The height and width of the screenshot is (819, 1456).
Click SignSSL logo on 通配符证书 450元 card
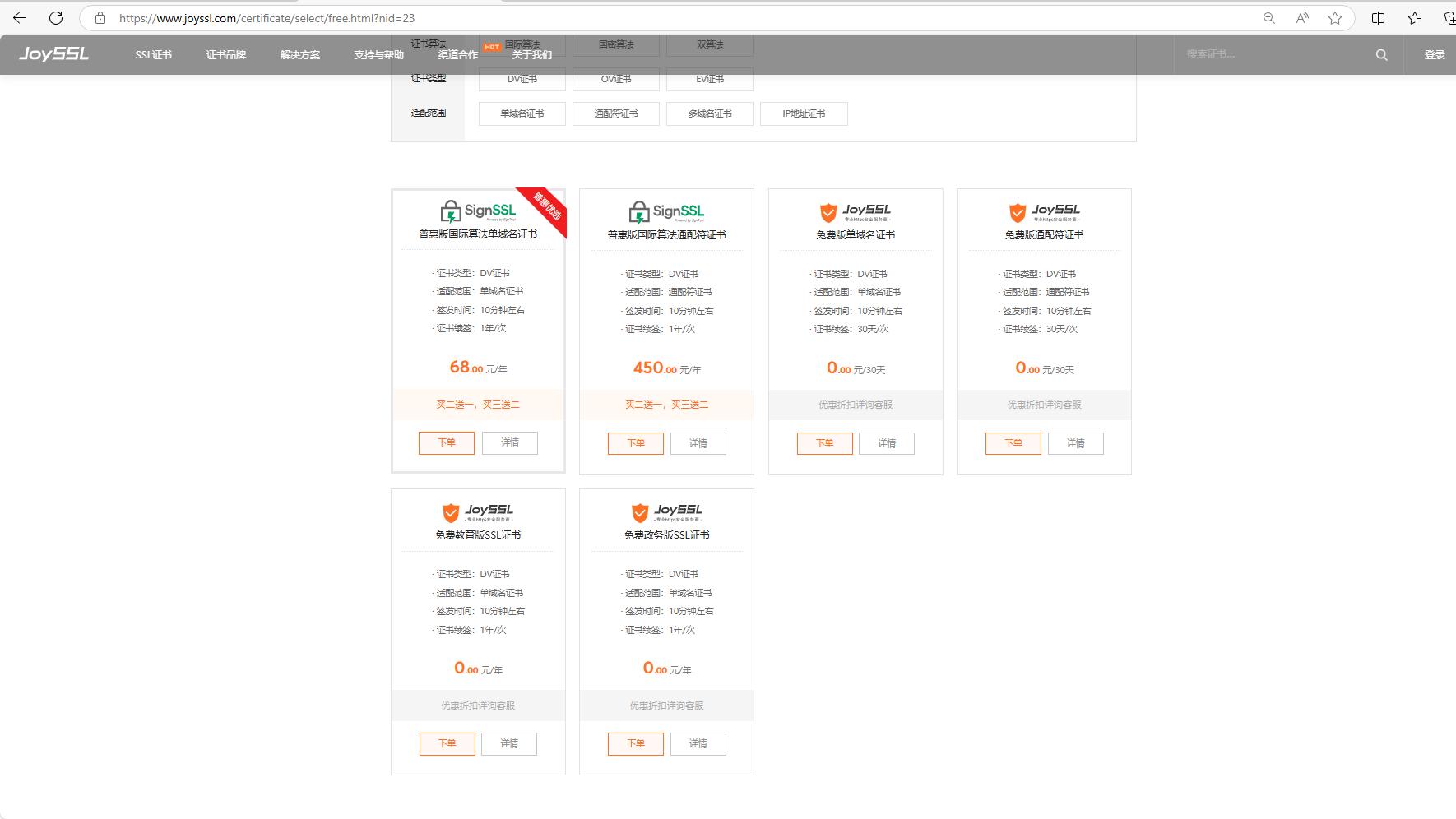[x=667, y=212]
